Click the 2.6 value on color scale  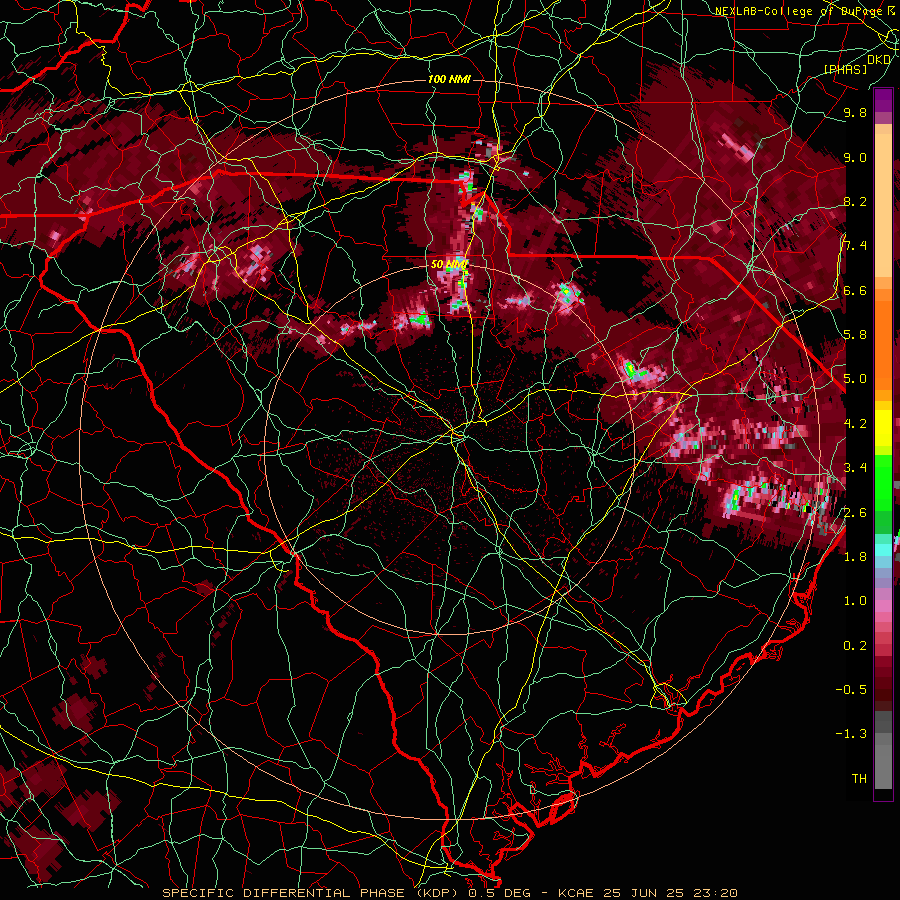click(x=855, y=512)
